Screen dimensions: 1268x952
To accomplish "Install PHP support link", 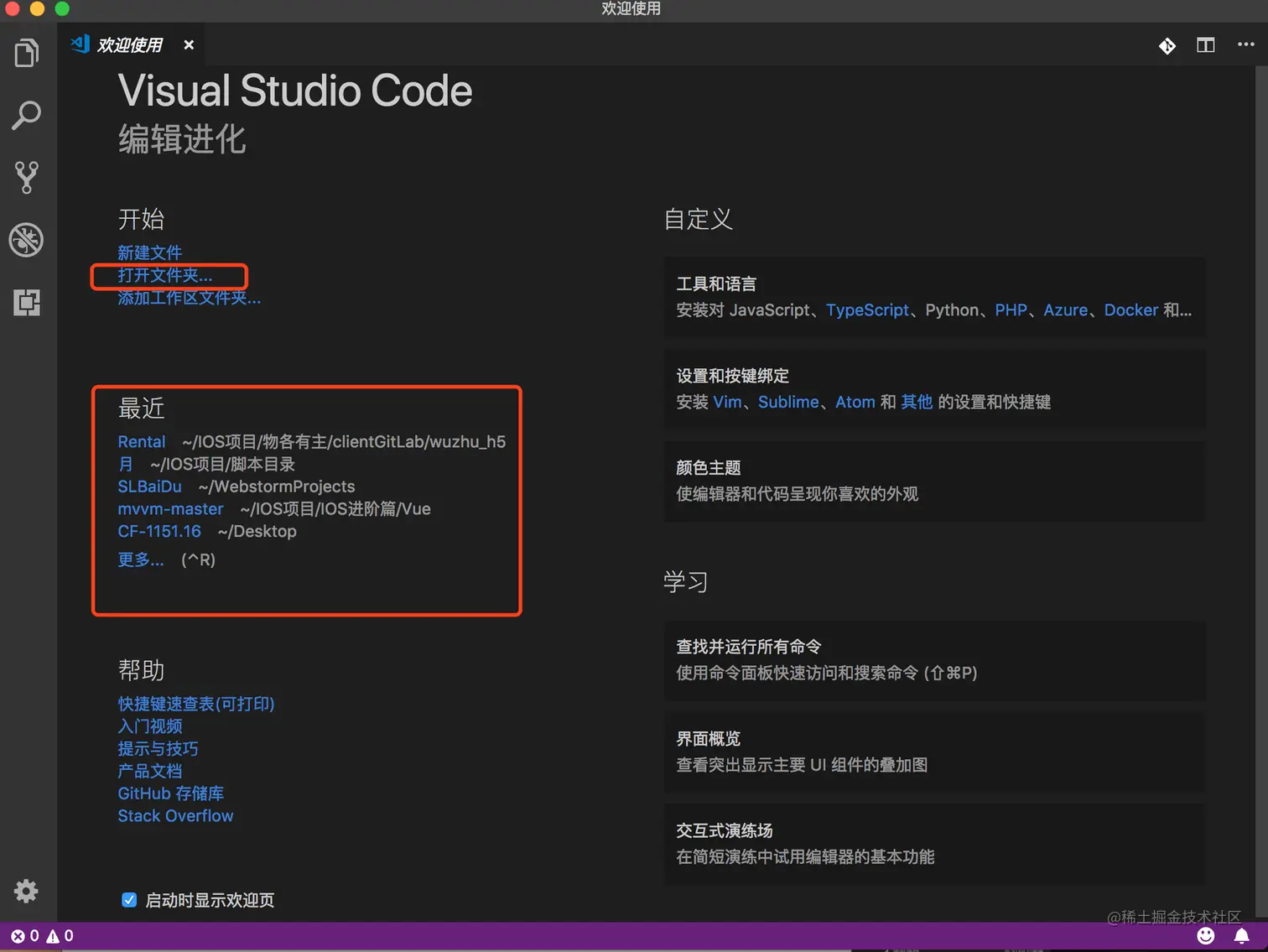I will coord(1011,310).
